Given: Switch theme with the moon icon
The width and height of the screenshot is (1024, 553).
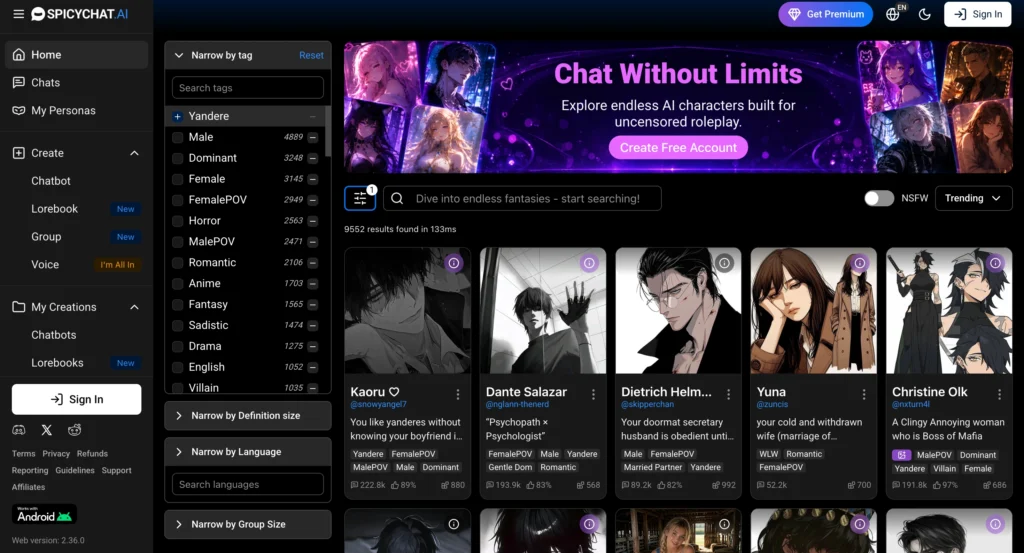Looking at the screenshot, I should click(x=925, y=14).
